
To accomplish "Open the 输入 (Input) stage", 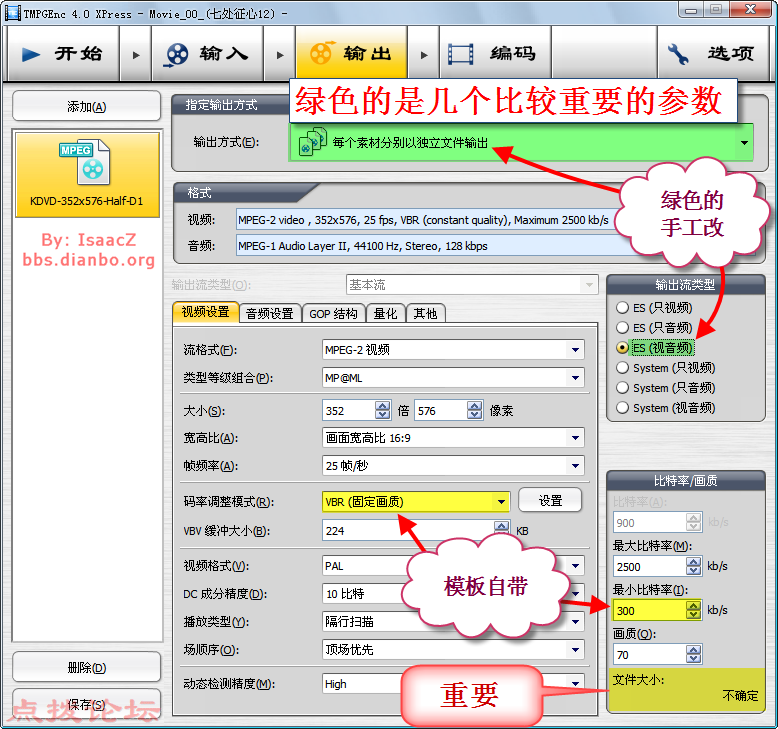I will pos(207,54).
